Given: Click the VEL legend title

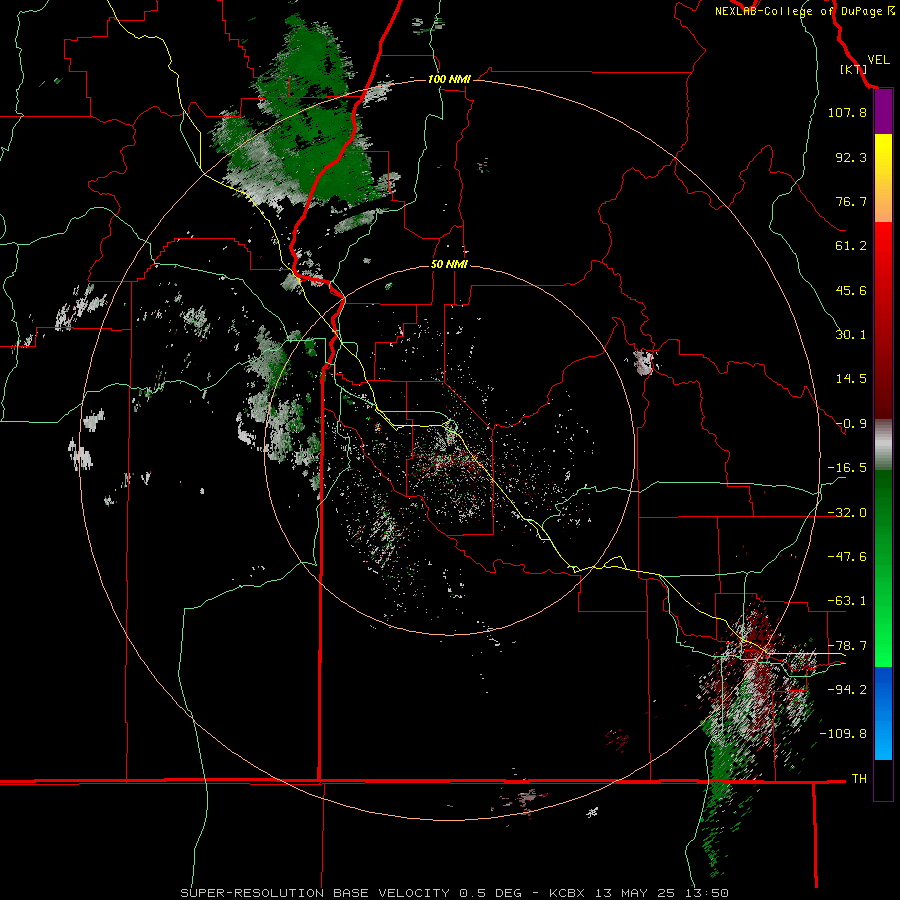Looking at the screenshot, I should pyautogui.click(x=878, y=60).
